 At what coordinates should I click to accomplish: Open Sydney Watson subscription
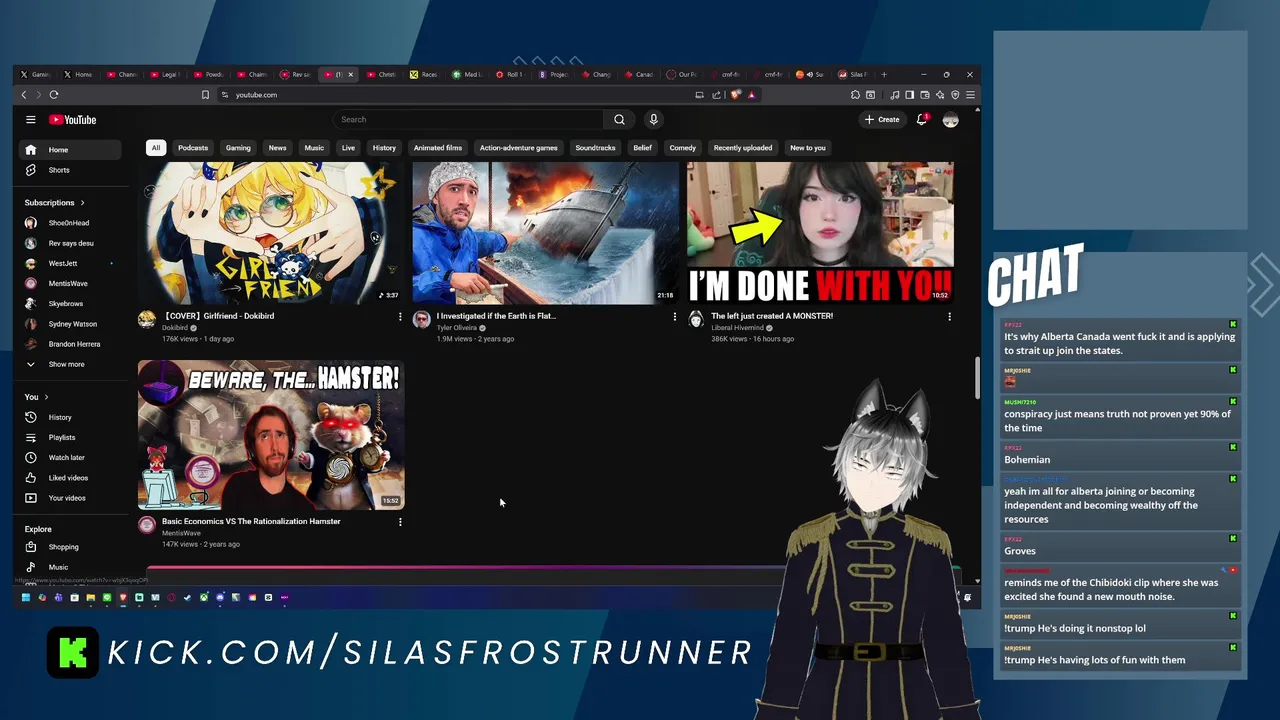[70, 324]
